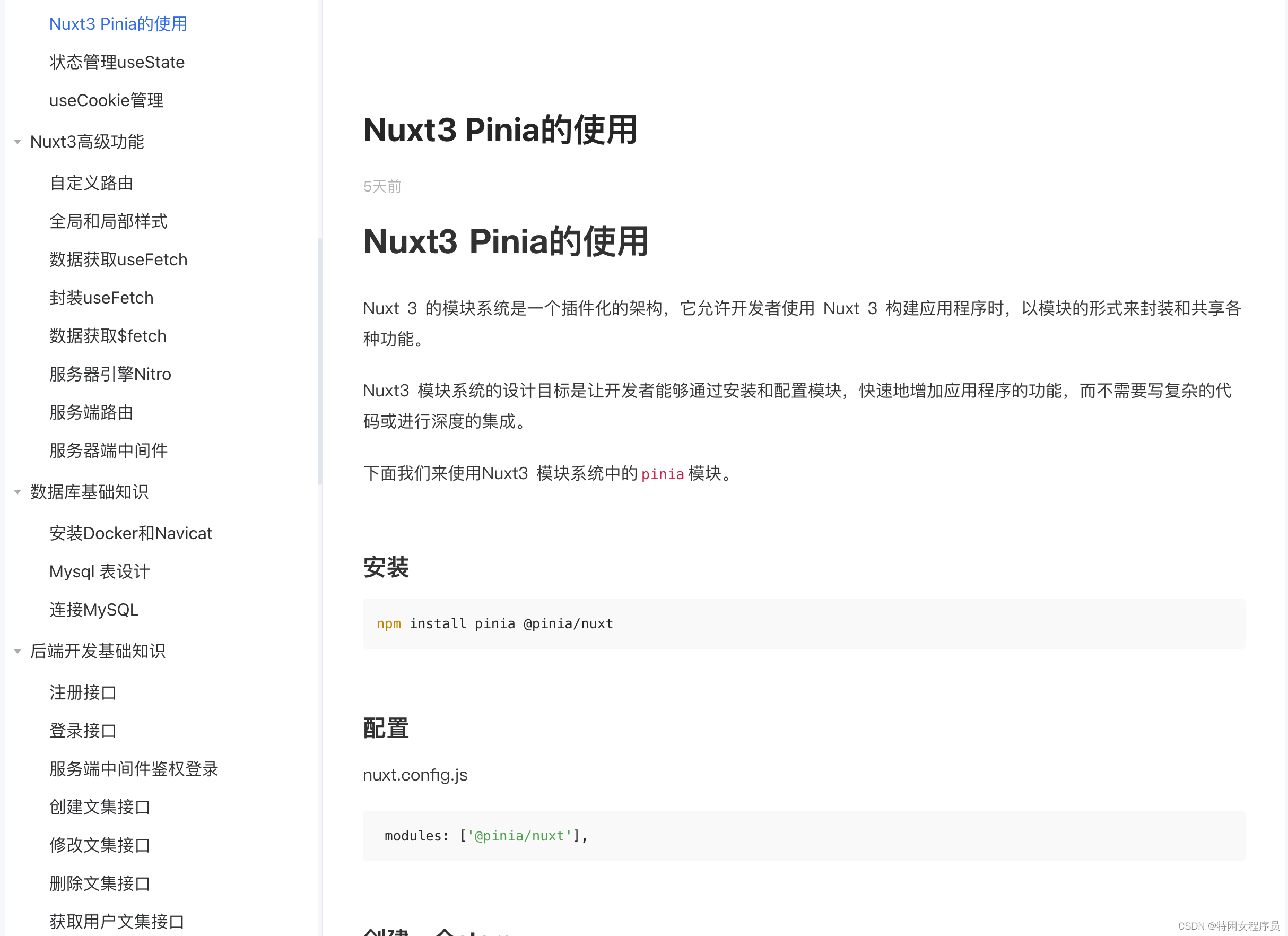This screenshot has width=1288, height=936.
Task: Open 注册接口 sidebar item
Action: tap(83, 692)
